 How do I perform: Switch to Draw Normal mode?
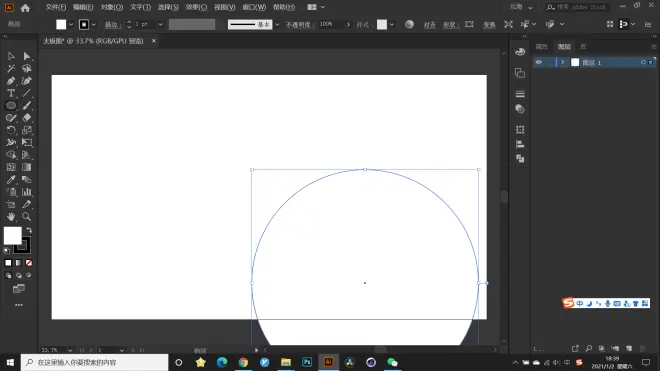pyautogui.click(x=8, y=275)
